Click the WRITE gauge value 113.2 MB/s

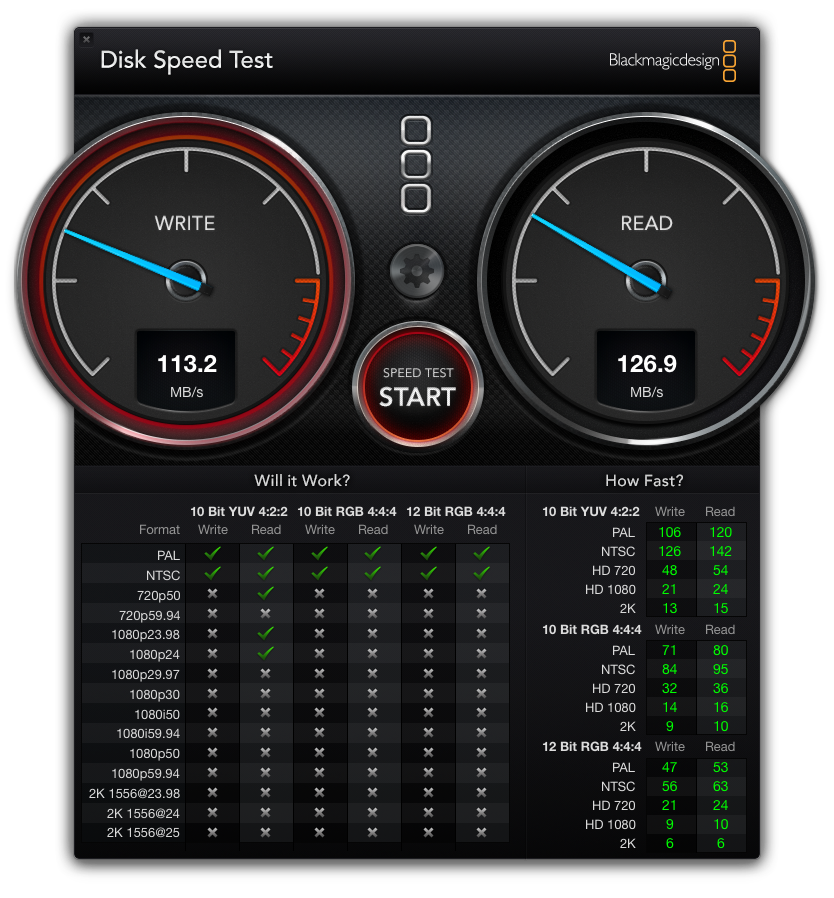point(186,373)
